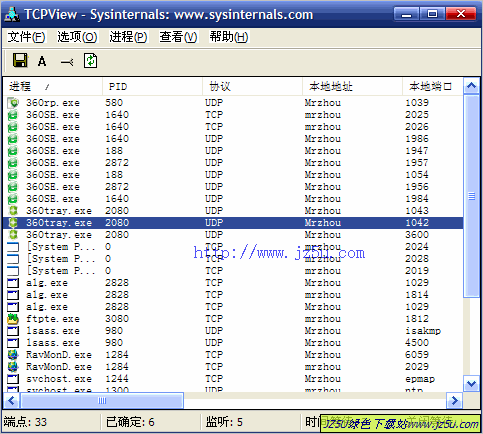Click the local port 1039 cell
This screenshot has height=434, width=483.
[x=417, y=103]
